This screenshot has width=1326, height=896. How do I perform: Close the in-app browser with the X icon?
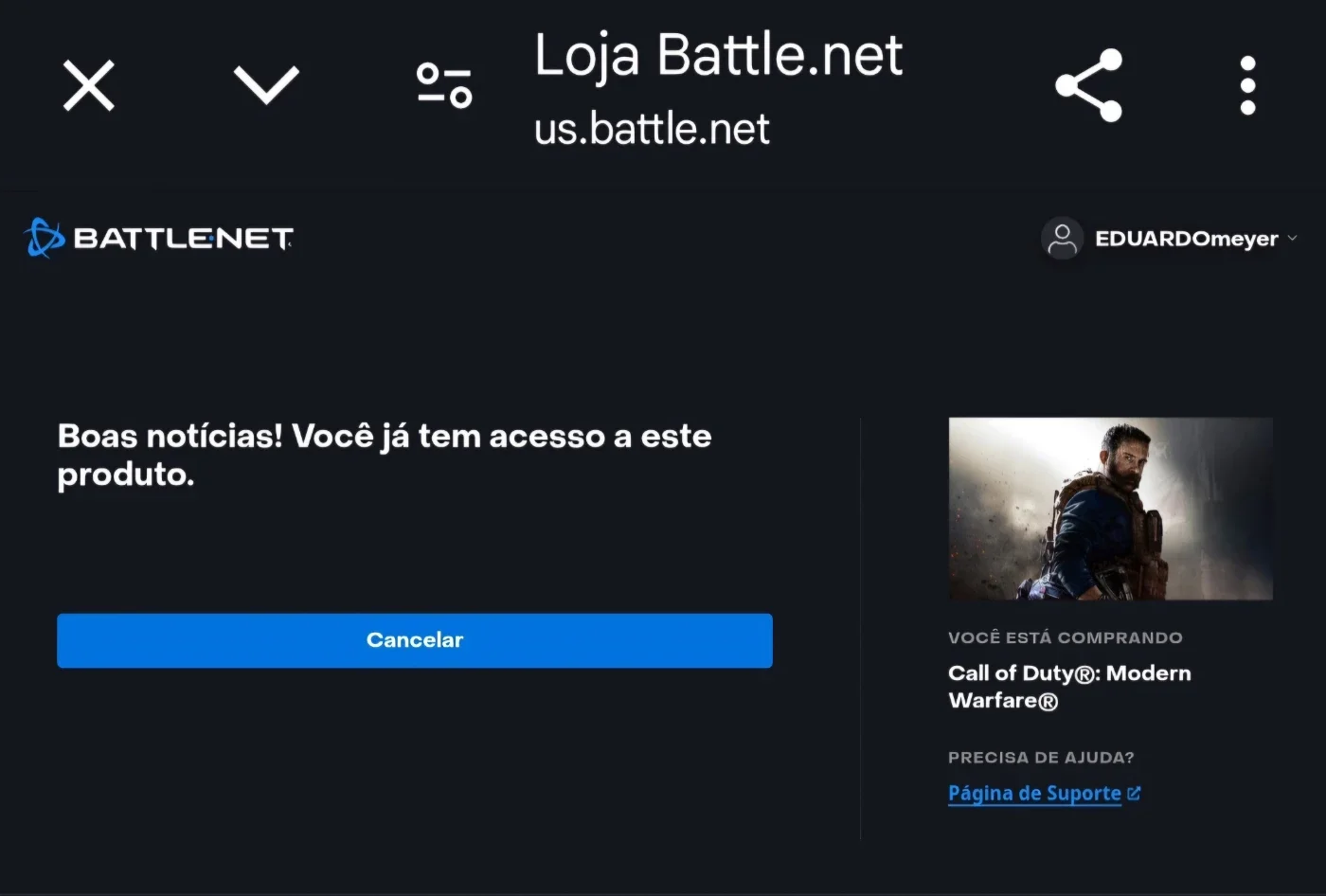click(x=89, y=85)
